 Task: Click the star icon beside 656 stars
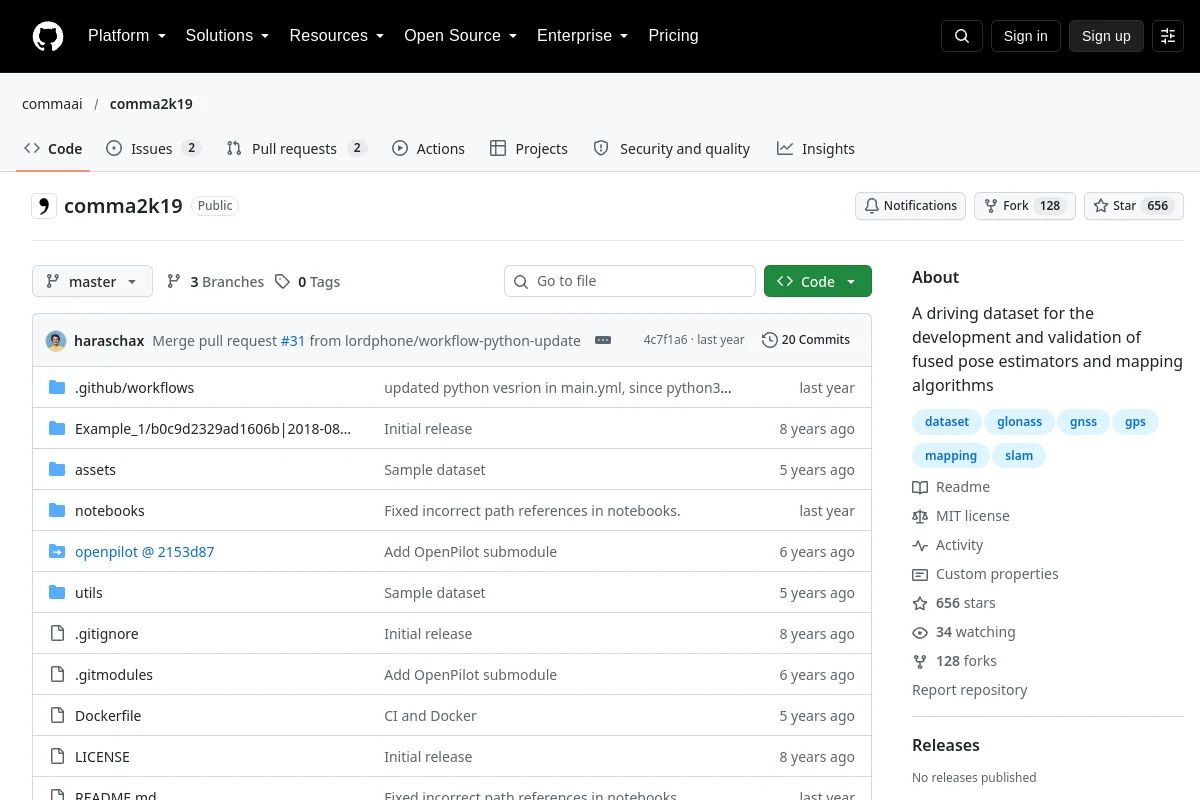click(920, 603)
